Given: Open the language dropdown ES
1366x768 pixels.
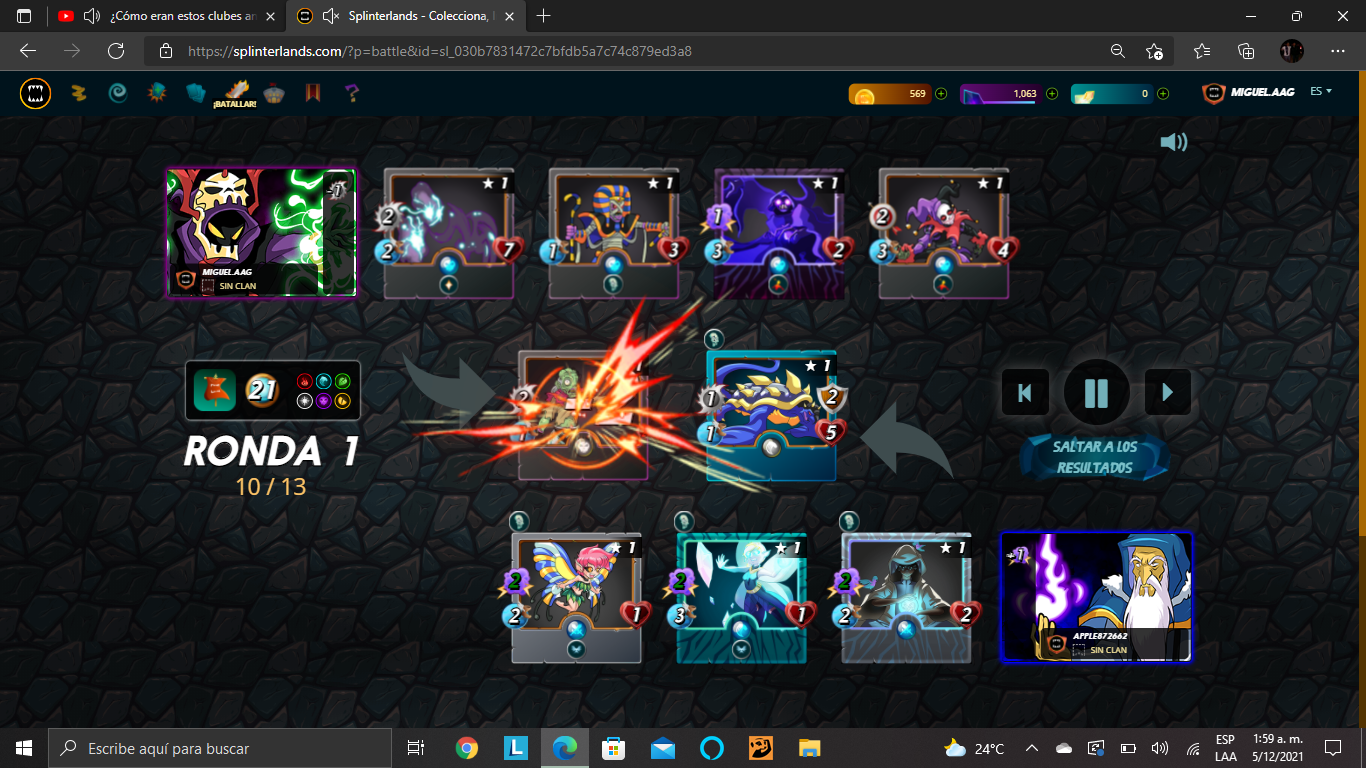Looking at the screenshot, I should pos(1321,91).
